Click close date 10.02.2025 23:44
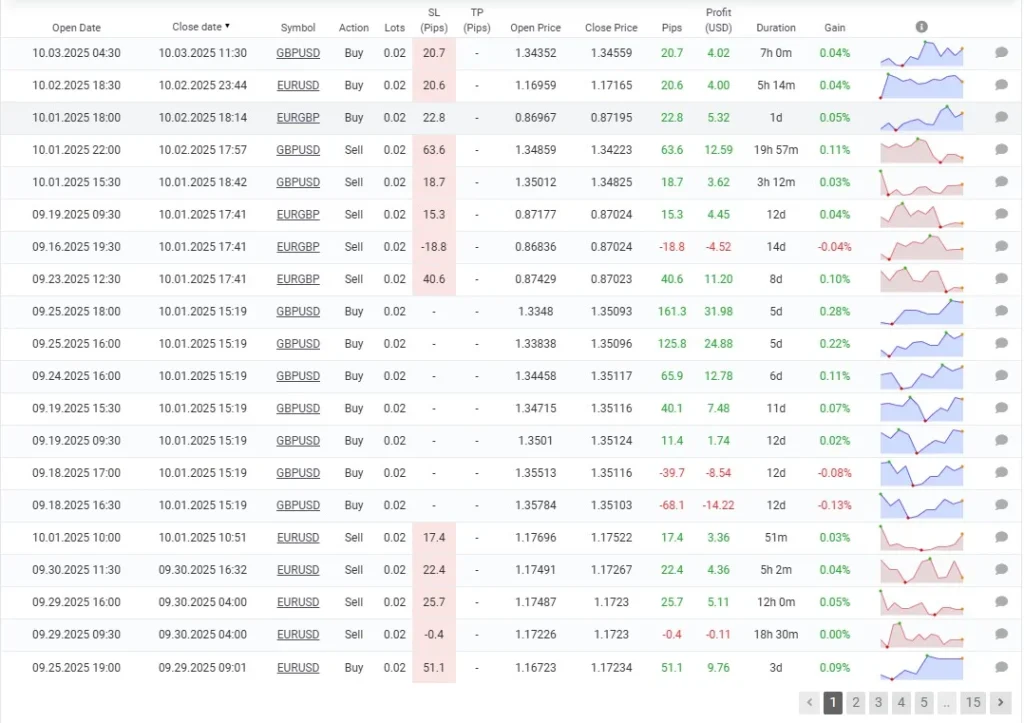 pos(202,85)
